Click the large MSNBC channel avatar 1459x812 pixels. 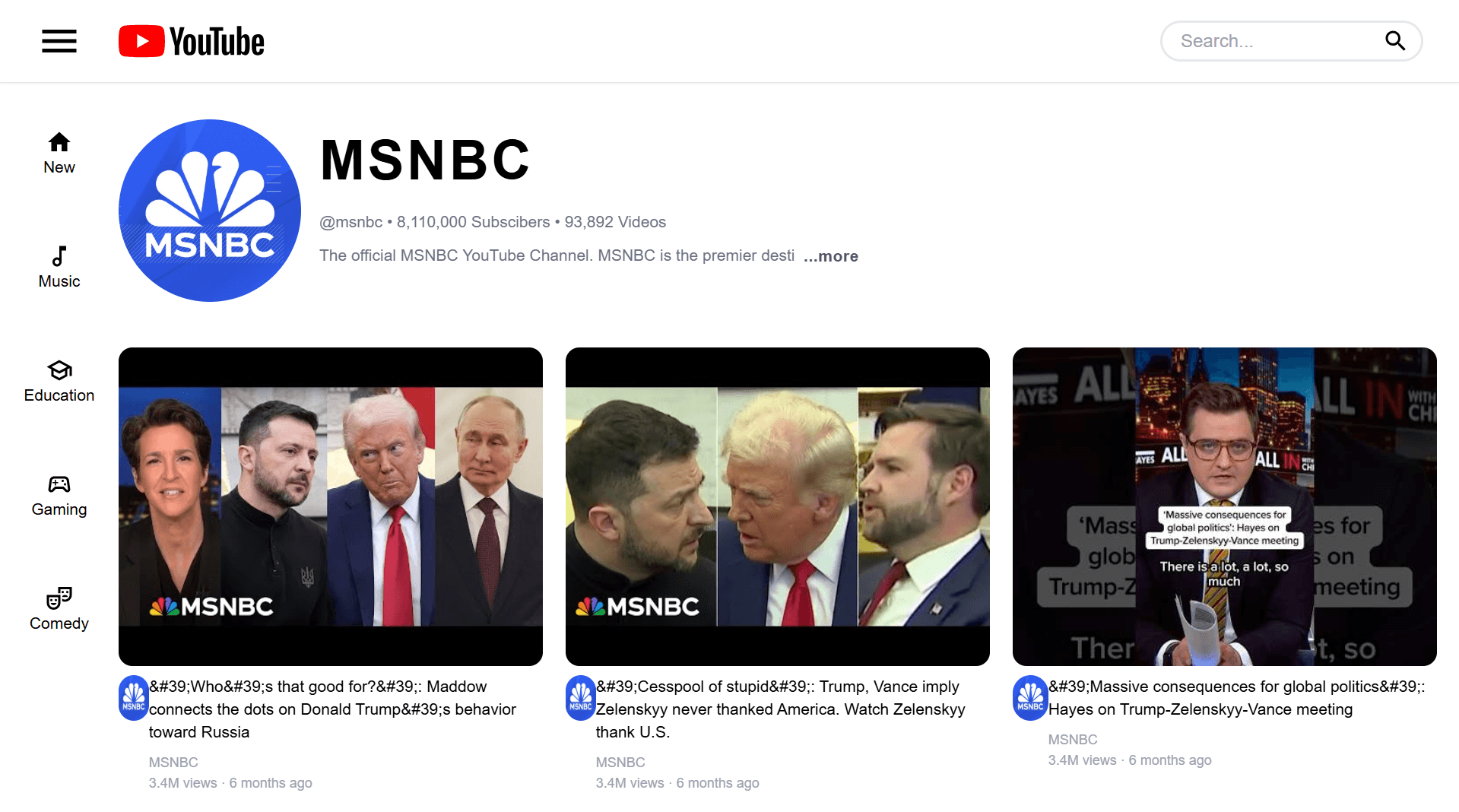pos(210,211)
